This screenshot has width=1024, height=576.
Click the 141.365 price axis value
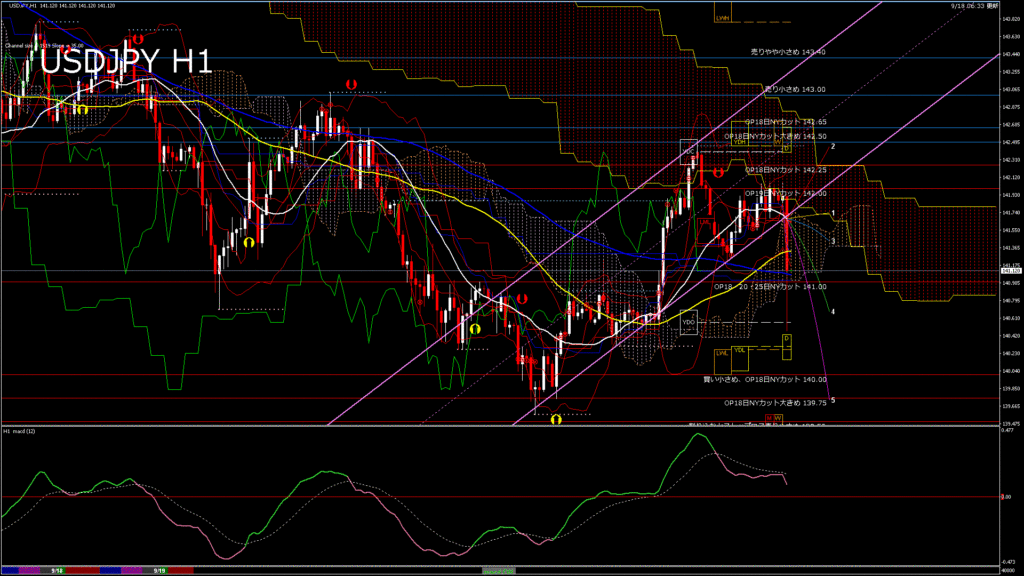1010,248
